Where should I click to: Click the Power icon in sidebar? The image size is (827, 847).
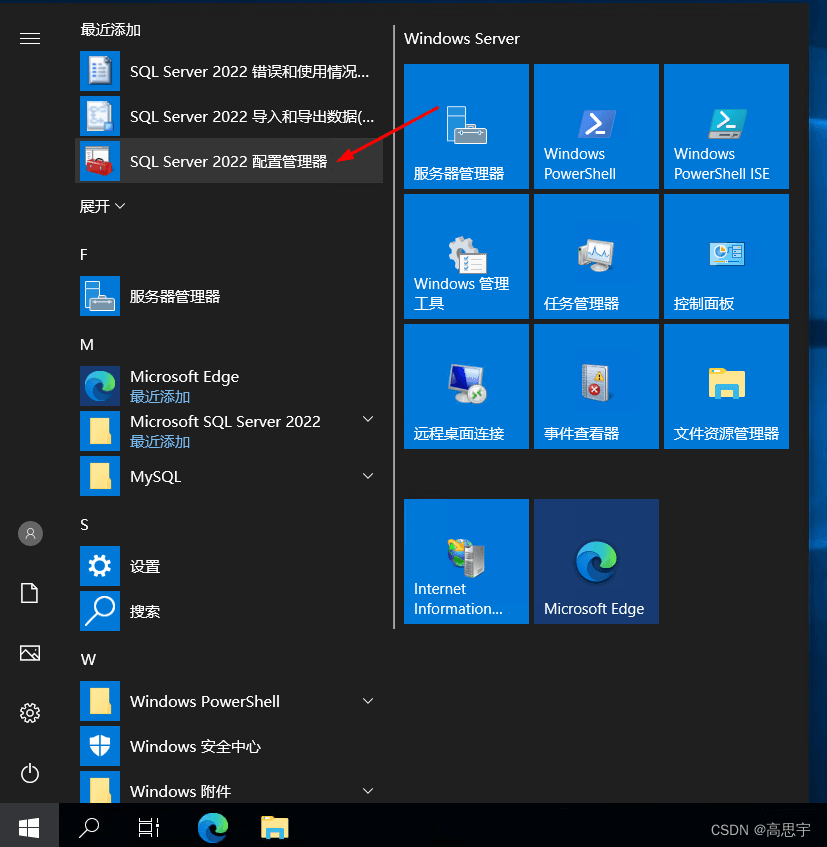point(30,773)
